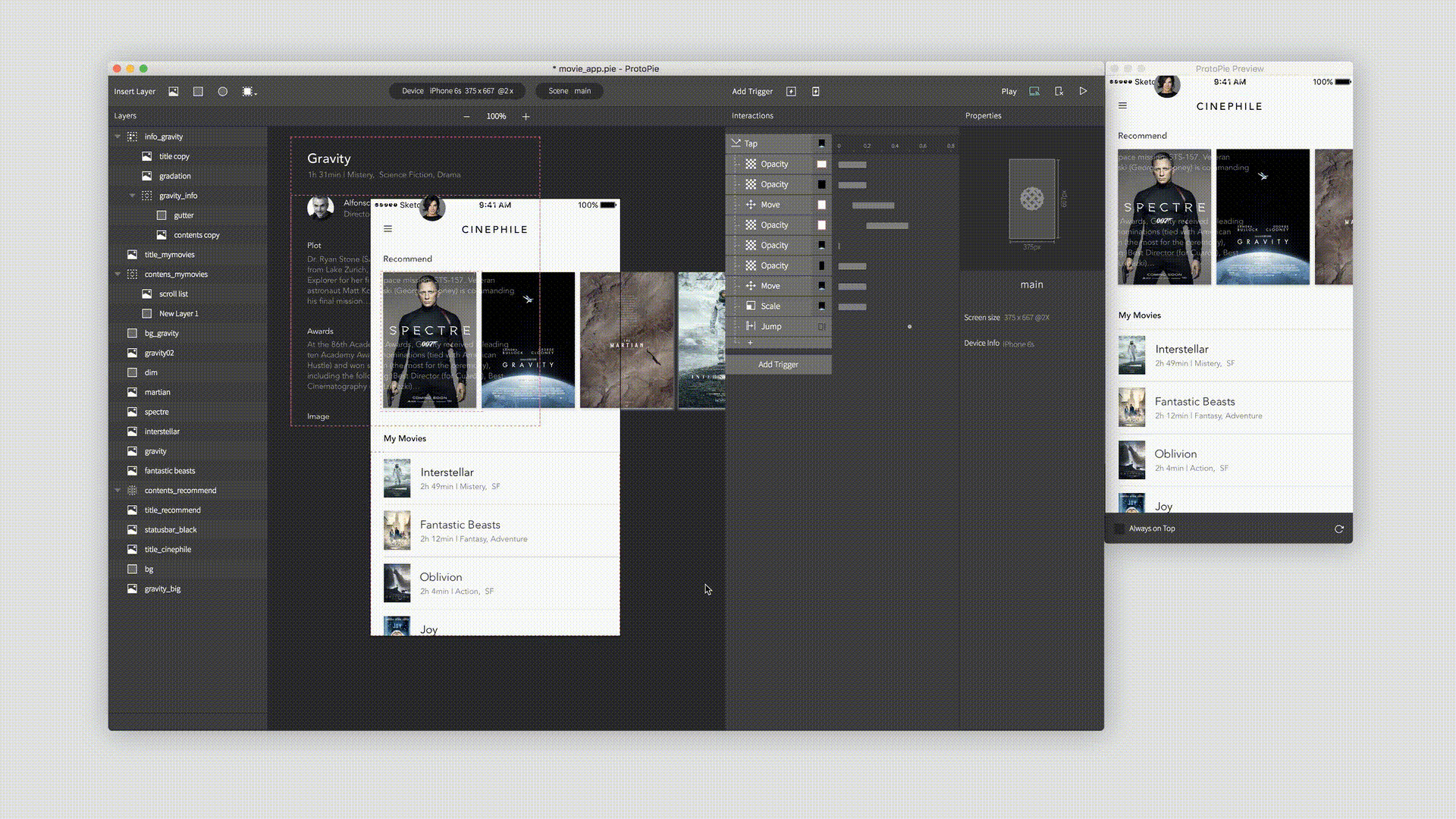Click the Add Trigger button under the interactions
The image size is (1456, 819).
pyautogui.click(x=778, y=365)
